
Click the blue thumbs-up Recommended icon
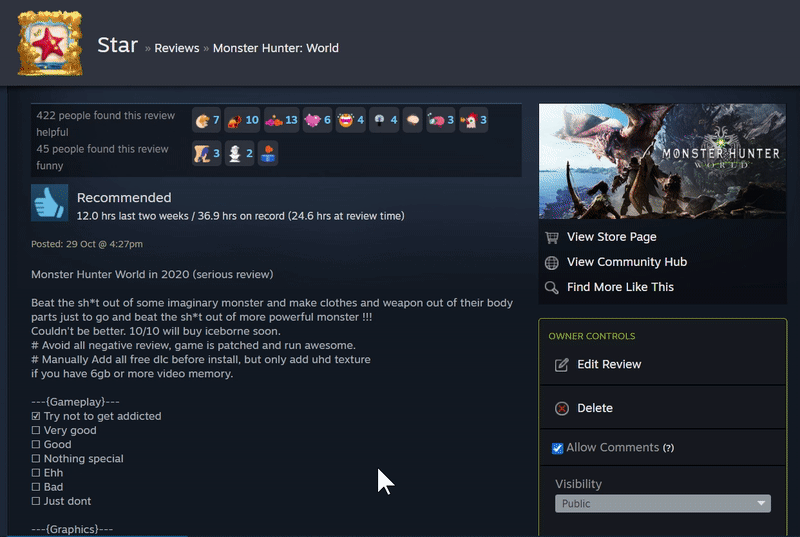(x=49, y=203)
